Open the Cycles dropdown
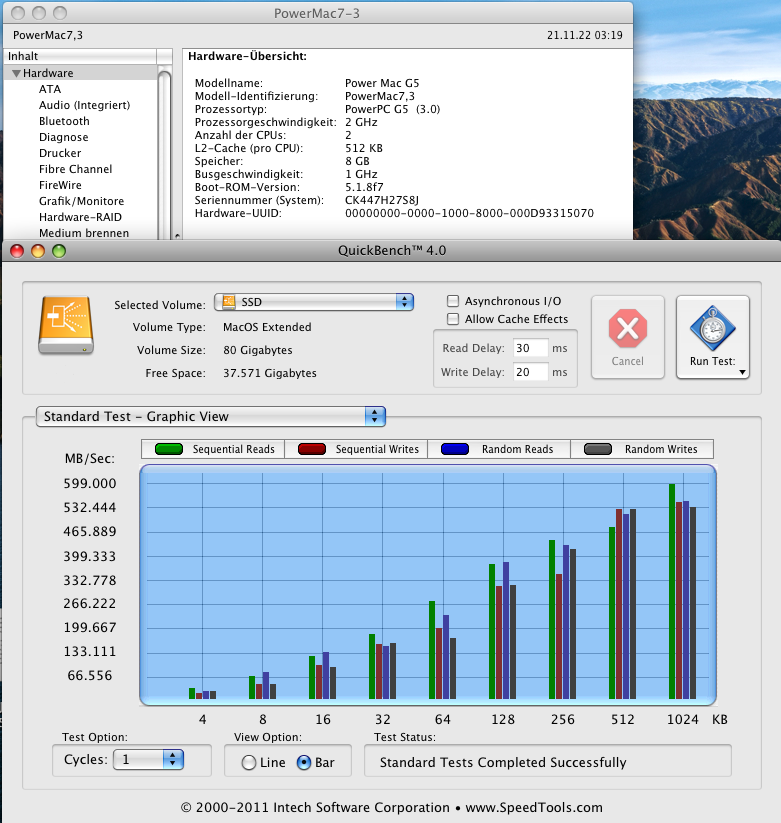This screenshot has width=781, height=823. click(148, 759)
